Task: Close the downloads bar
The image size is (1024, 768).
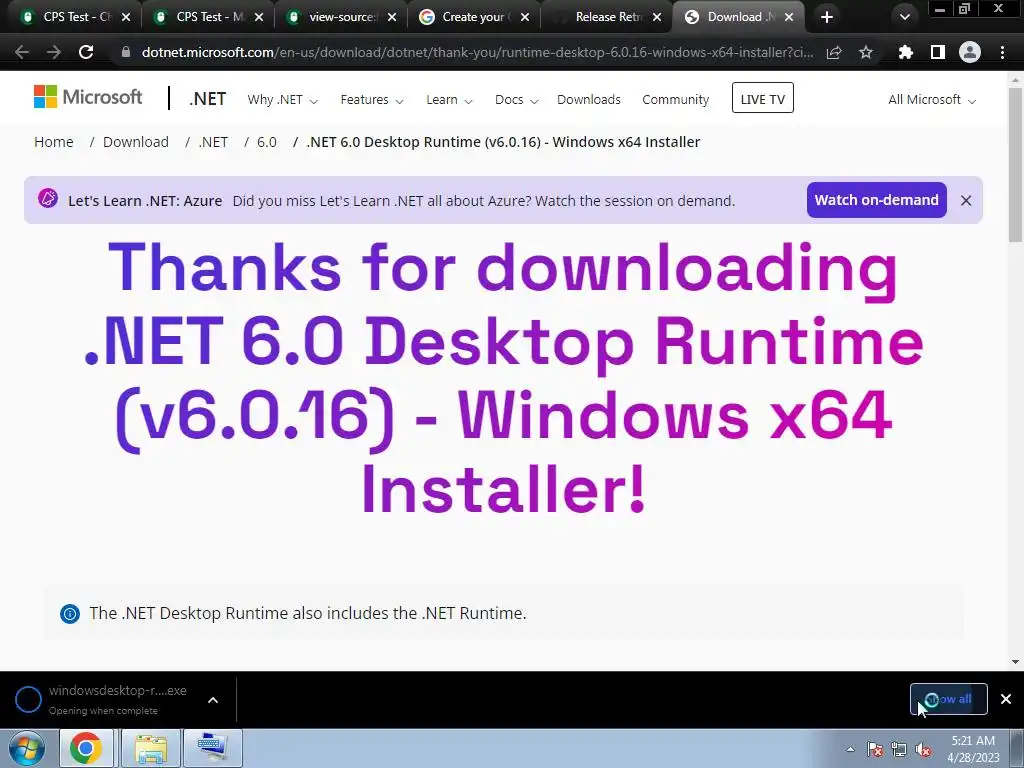Action: tap(1006, 699)
